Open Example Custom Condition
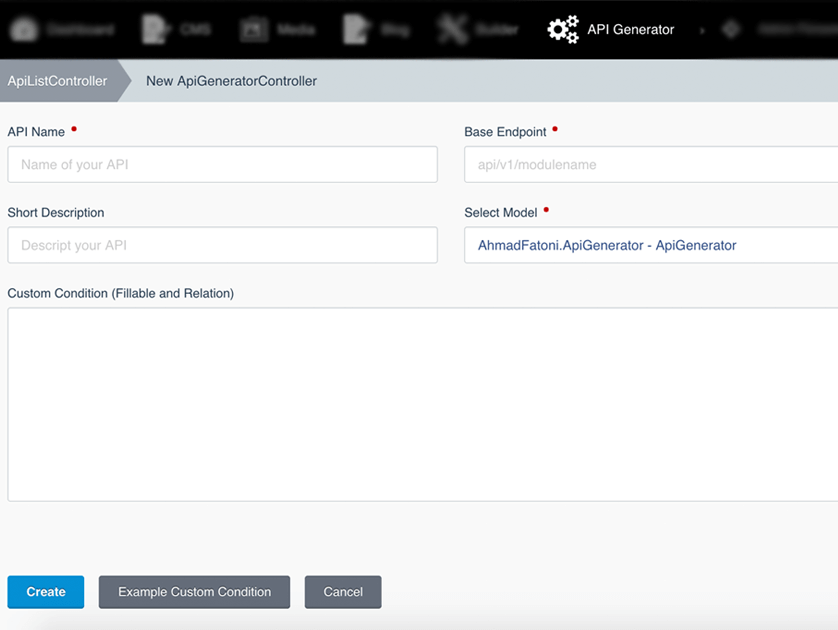 click(x=195, y=592)
